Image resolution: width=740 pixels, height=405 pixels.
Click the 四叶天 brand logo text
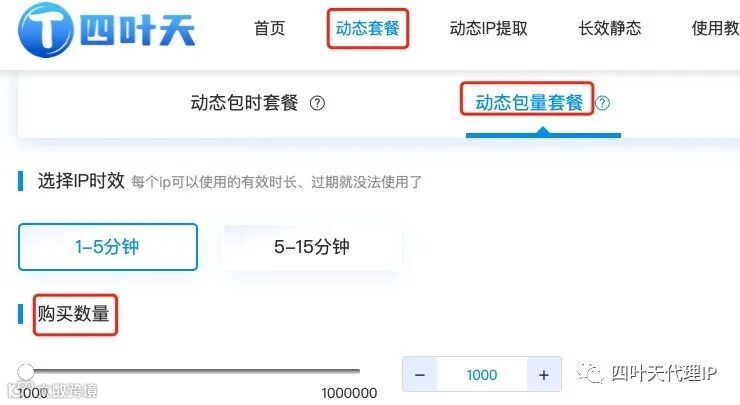[137, 30]
